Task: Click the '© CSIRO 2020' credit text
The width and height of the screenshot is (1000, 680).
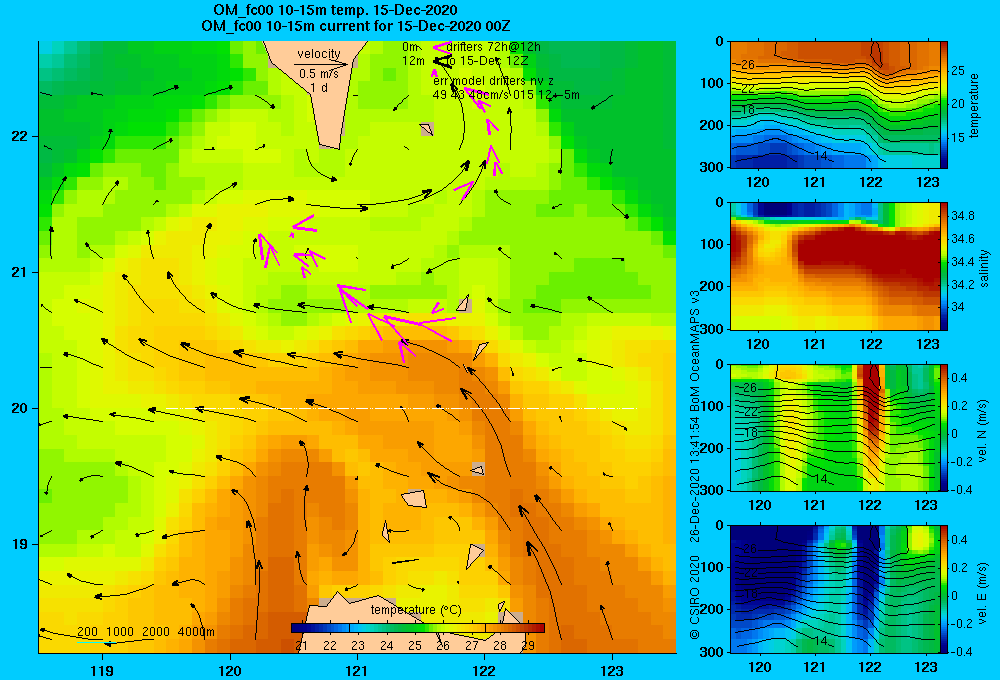Action: click(x=695, y=596)
